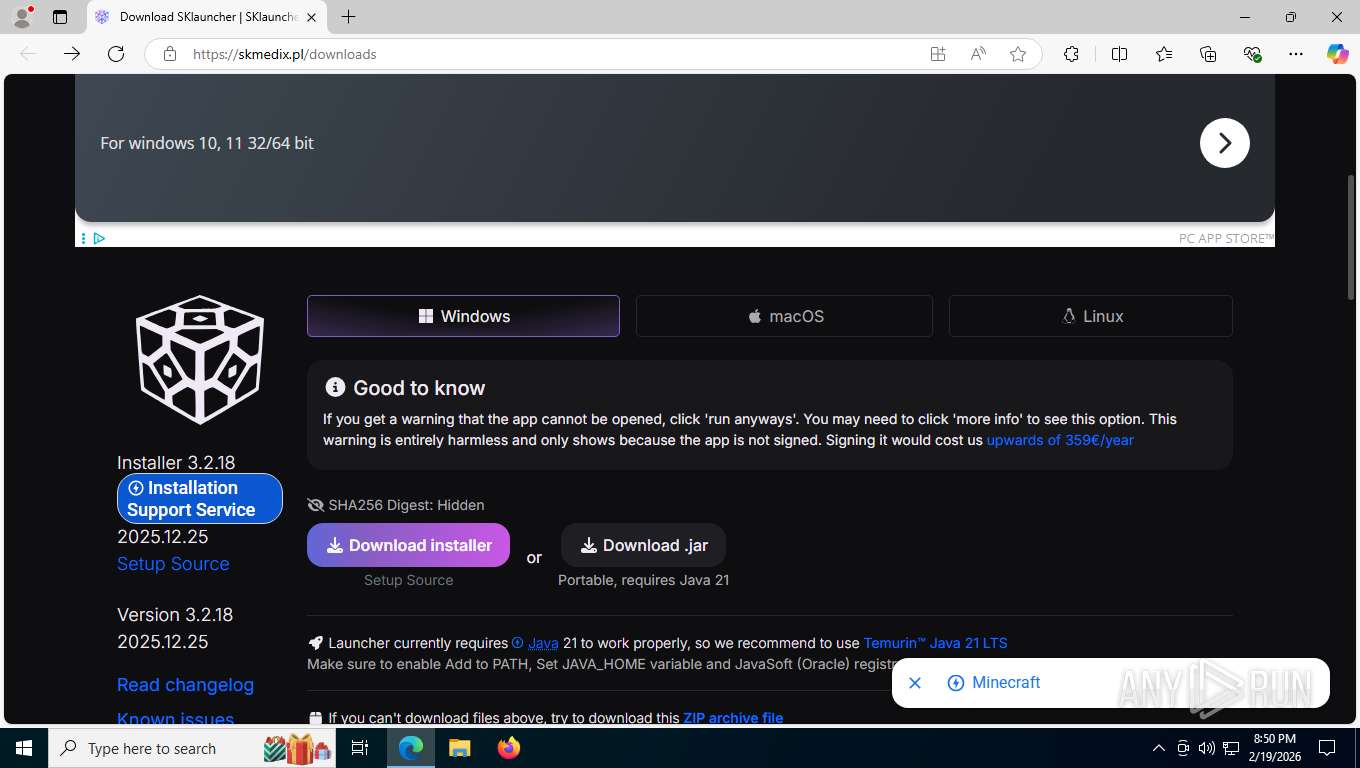Click the SKlauncher cube logo
This screenshot has height=768, width=1360.
click(x=200, y=359)
